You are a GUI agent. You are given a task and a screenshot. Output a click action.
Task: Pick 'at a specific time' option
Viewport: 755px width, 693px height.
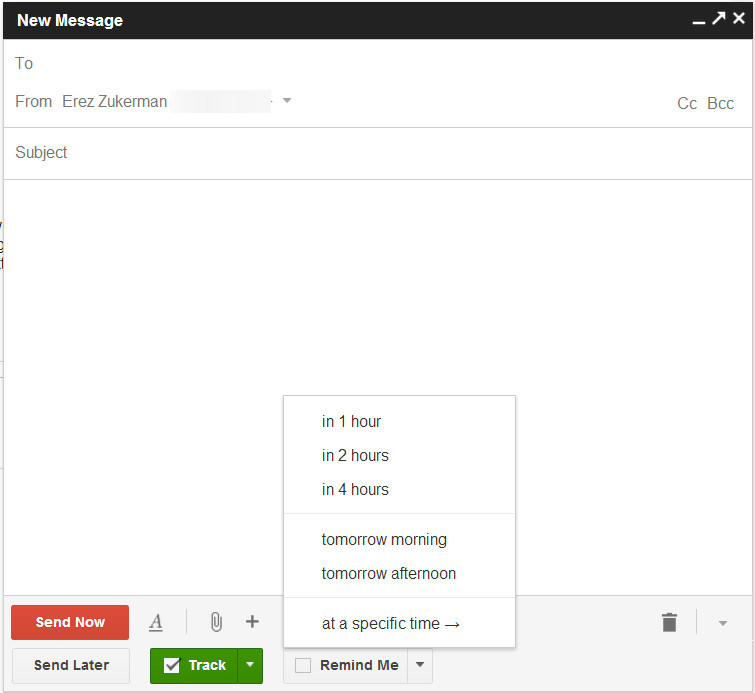click(390, 624)
